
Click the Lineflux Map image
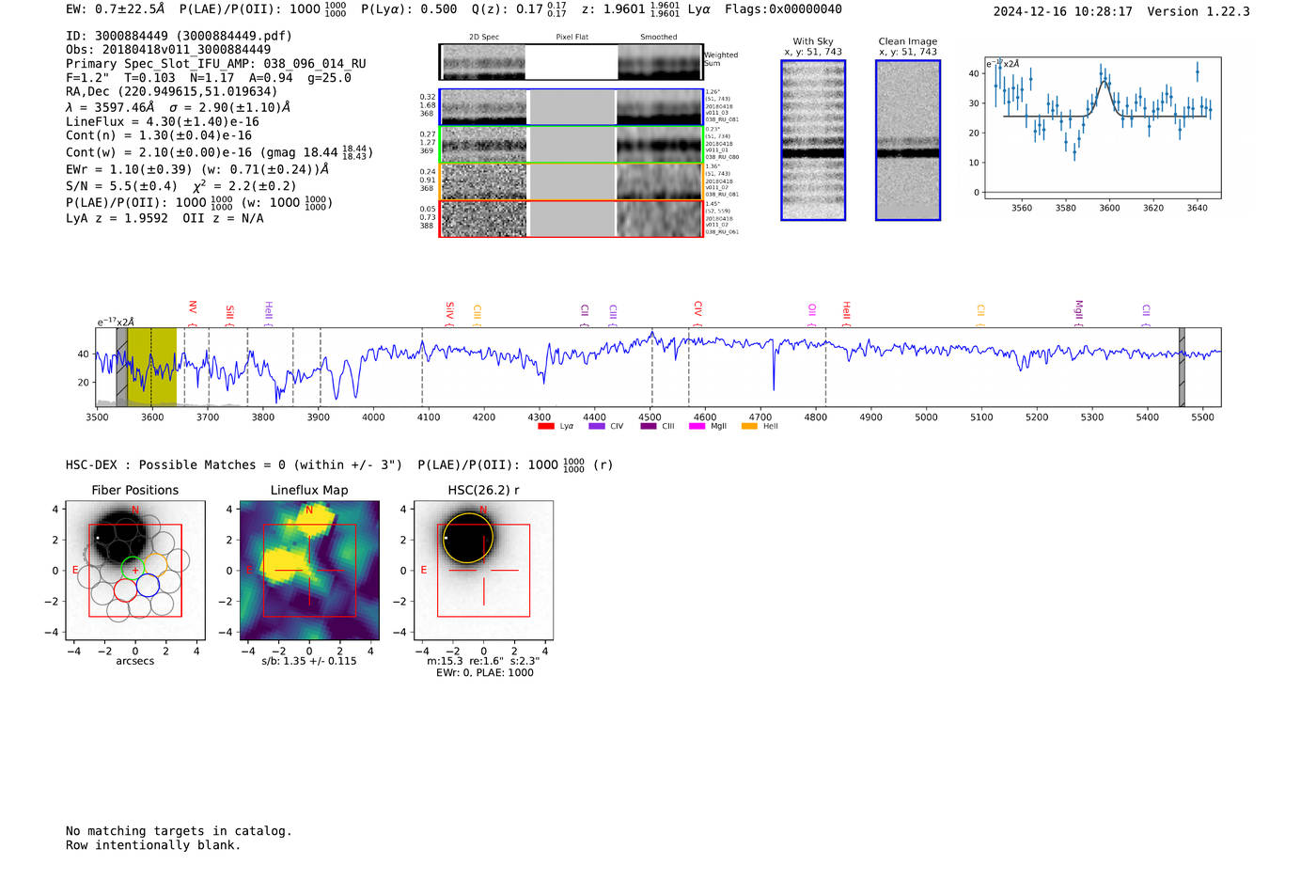(309, 571)
